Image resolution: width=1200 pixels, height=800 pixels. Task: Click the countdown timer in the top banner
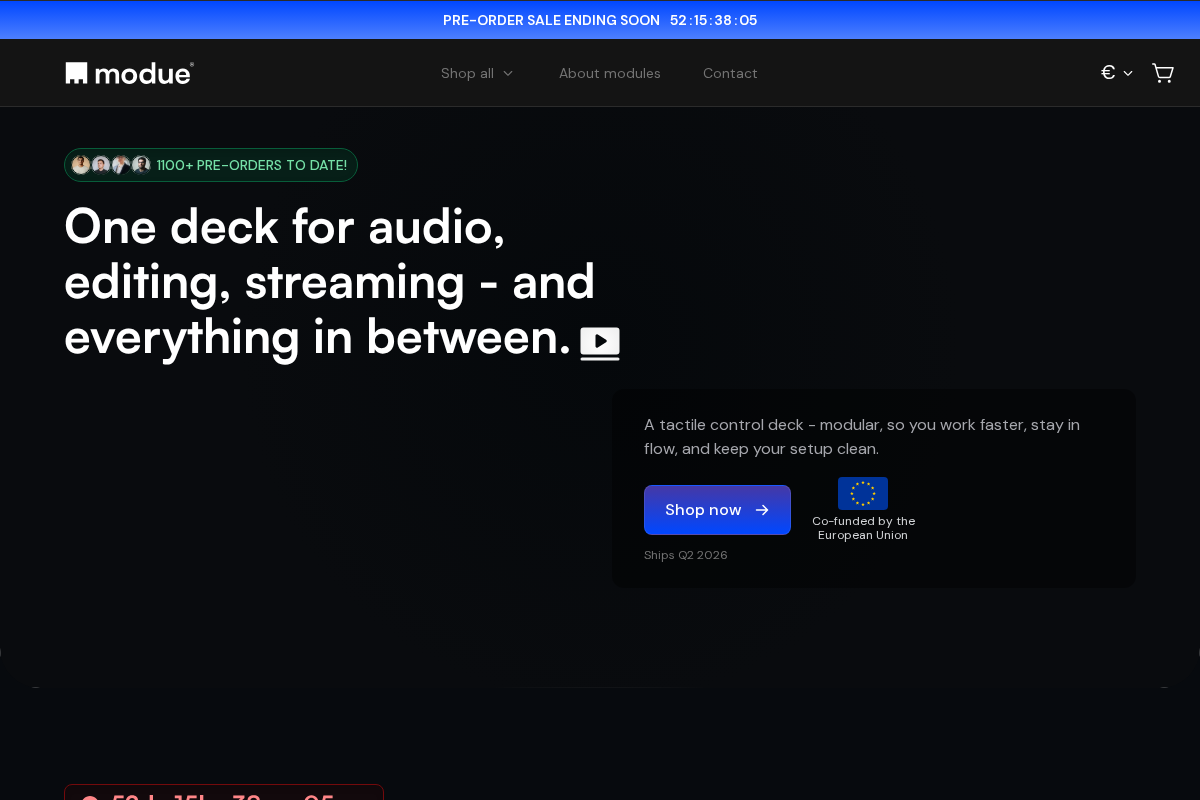714,19
